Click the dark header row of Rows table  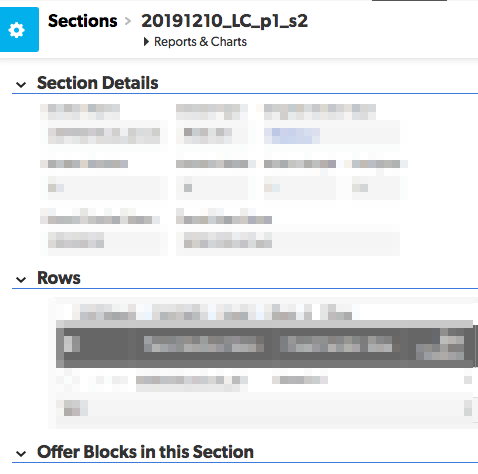(x=265, y=344)
